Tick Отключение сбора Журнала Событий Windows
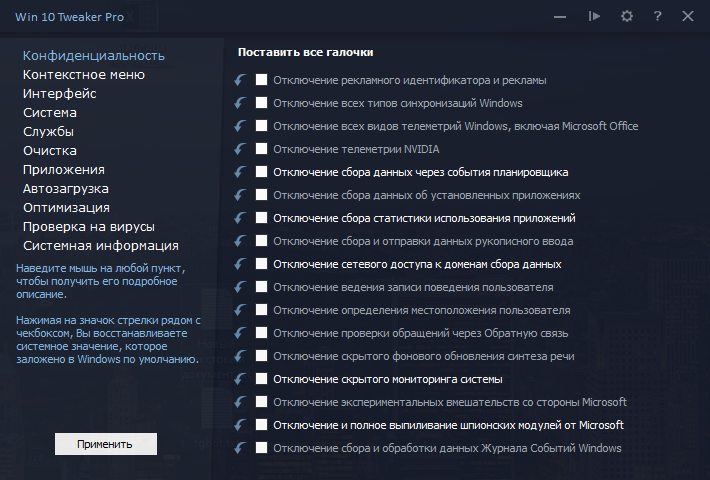The image size is (710, 480). coord(261,448)
